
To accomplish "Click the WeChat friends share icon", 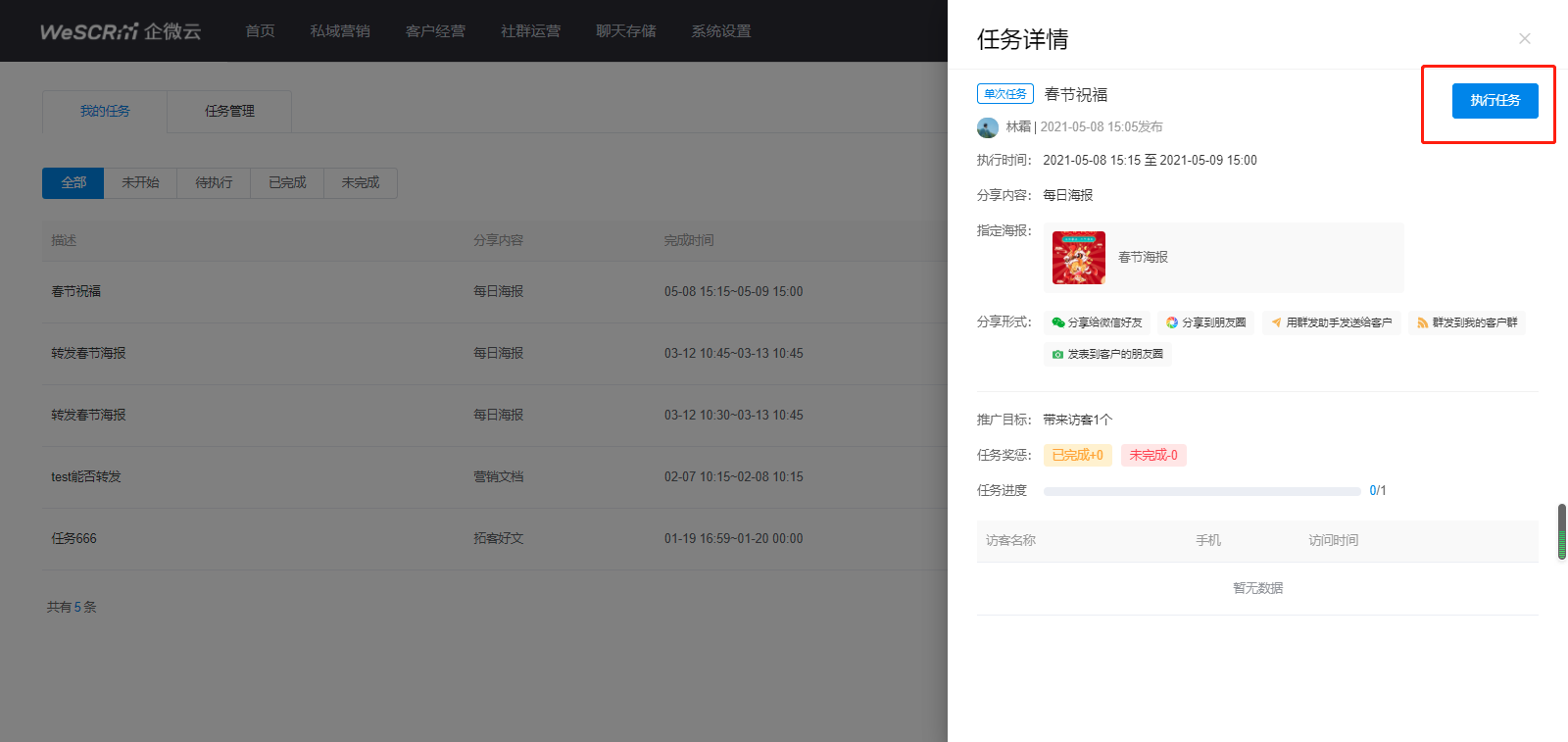I will (1057, 322).
